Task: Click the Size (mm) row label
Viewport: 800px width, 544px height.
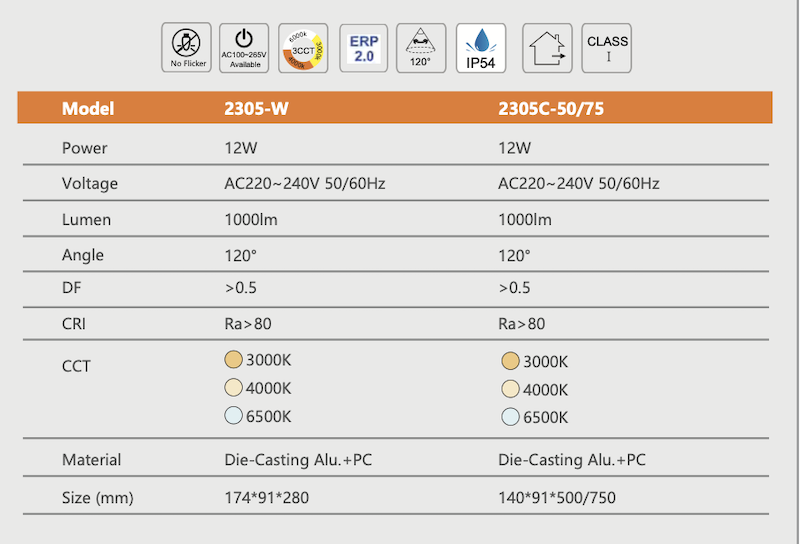Action: [x=97, y=498]
